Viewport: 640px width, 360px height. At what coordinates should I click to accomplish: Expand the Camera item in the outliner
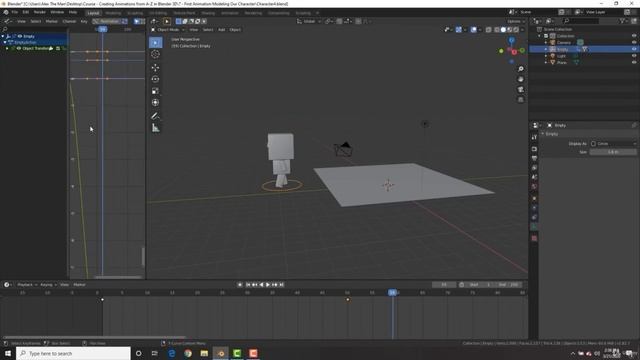point(546,42)
